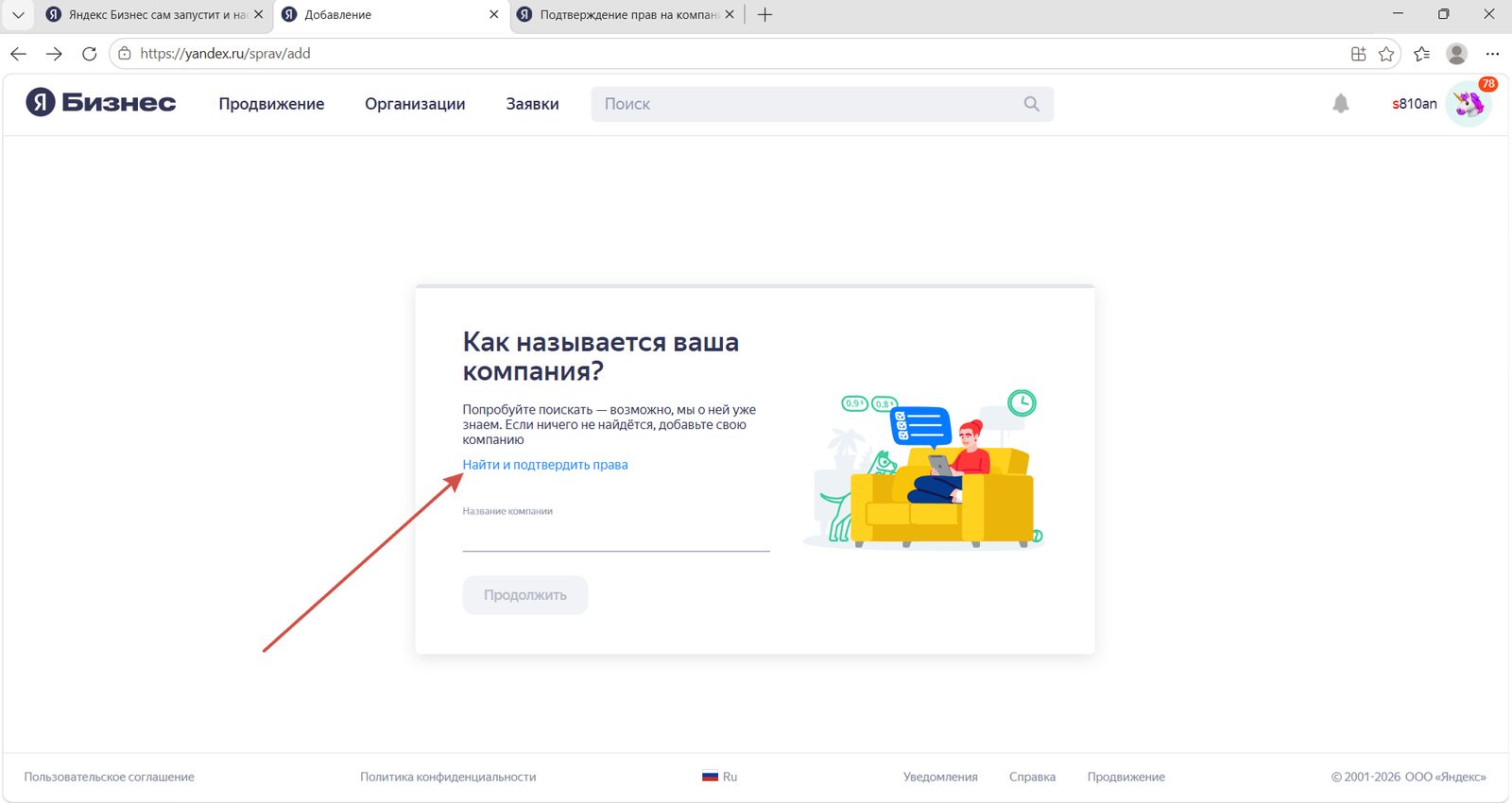The width and height of the screenshot is (1512, 803).
Task: Open Пользовательское соглашение link
Action: pyautogui.click(x=110, y=777)
